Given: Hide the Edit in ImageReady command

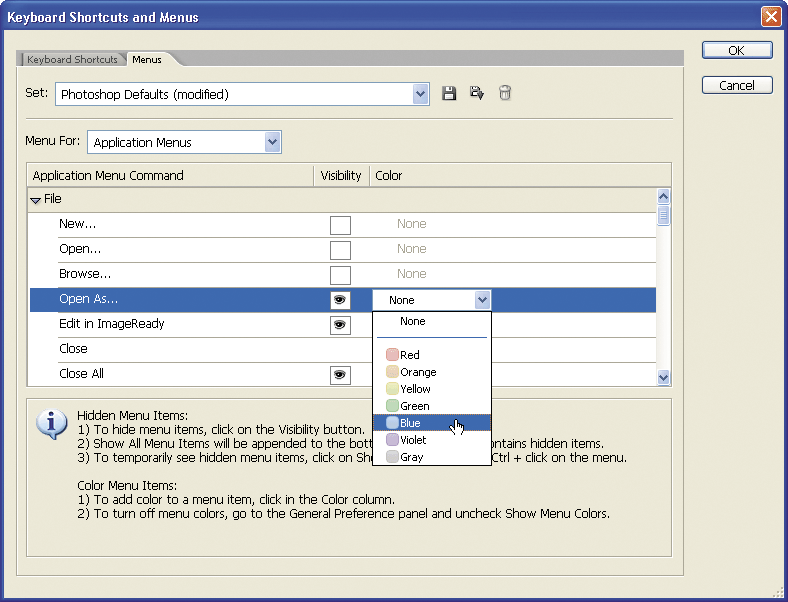Looking at the screenshot, I should (340, 325).
